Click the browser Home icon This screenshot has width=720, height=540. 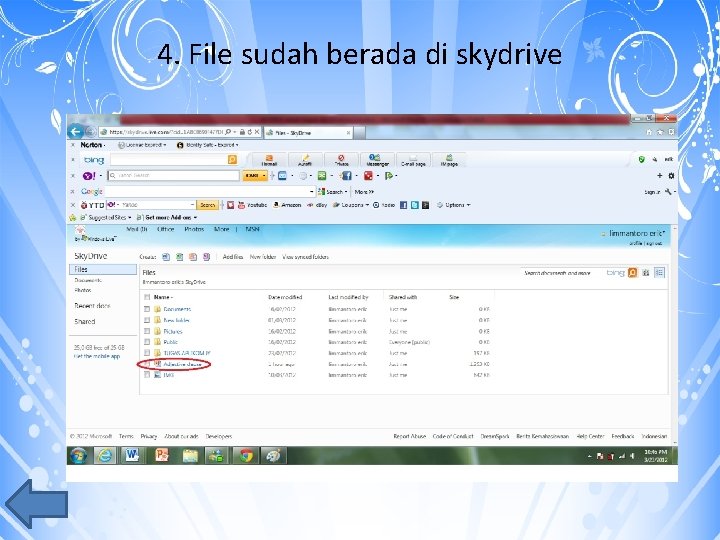[649, 132]
